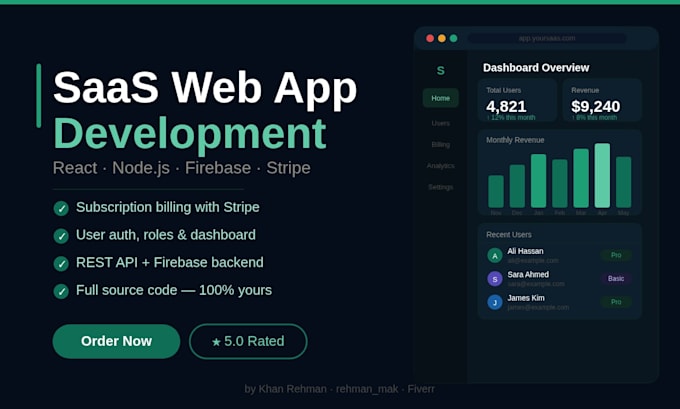Click Ali Hassan's green A avatar
Screen dimensions: 680x409
(x=495, y=255)
